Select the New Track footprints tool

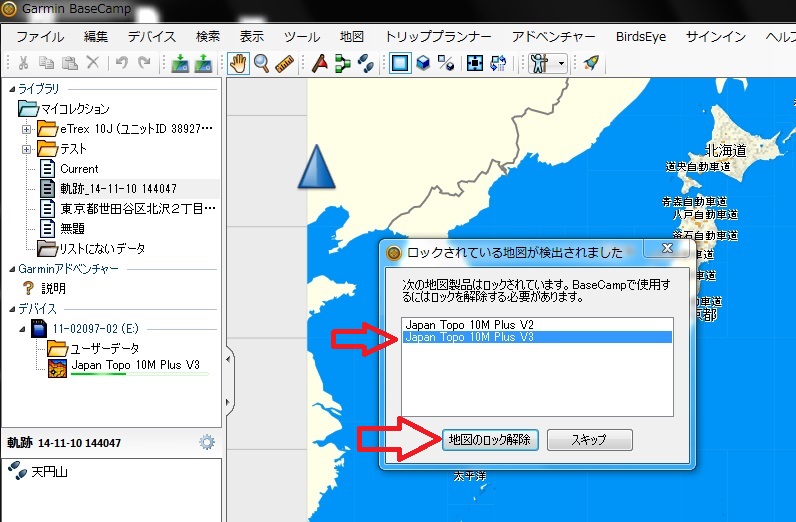[366, 63]
